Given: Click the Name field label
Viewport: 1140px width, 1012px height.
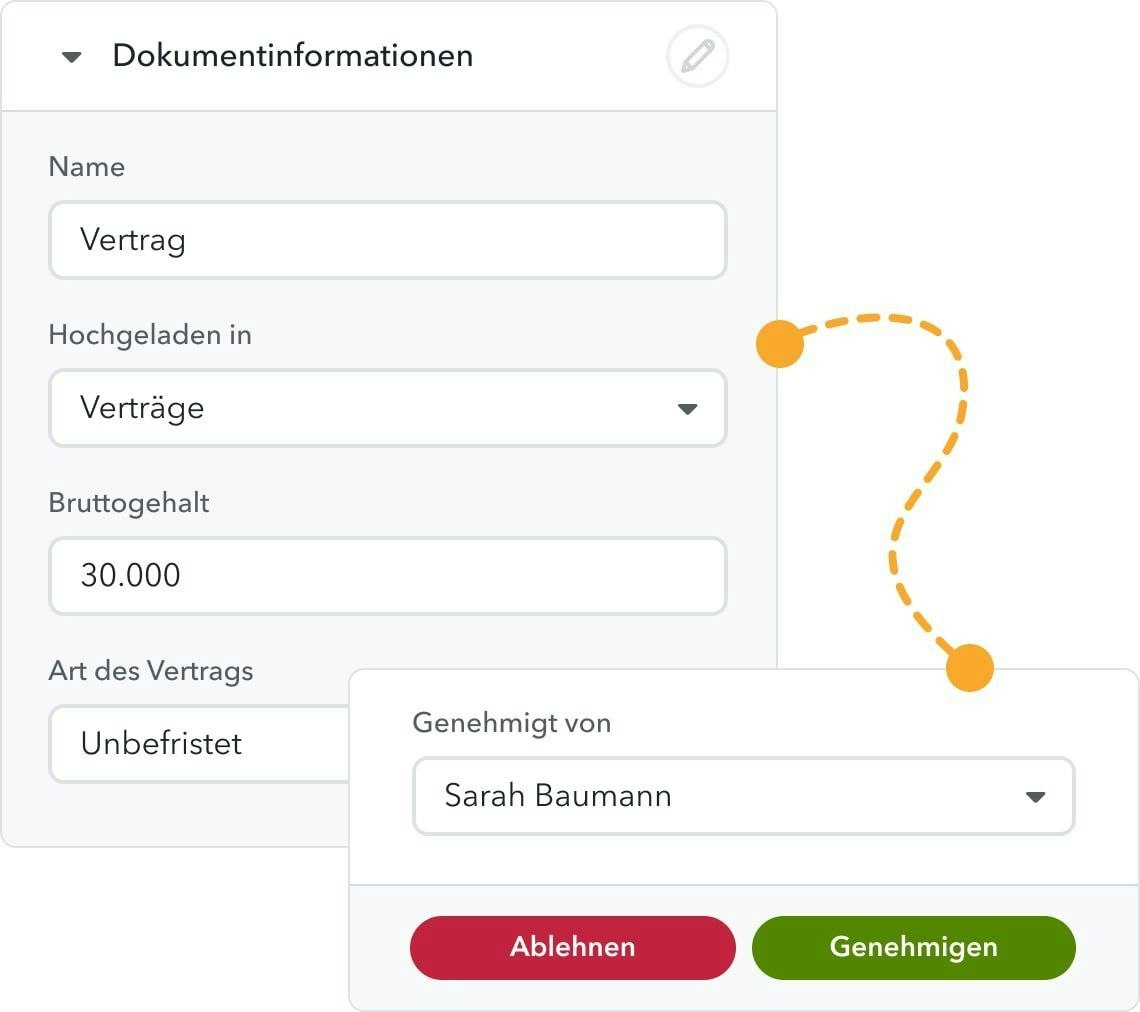Looking at the screenshot, I should click(x=87, y=167).
